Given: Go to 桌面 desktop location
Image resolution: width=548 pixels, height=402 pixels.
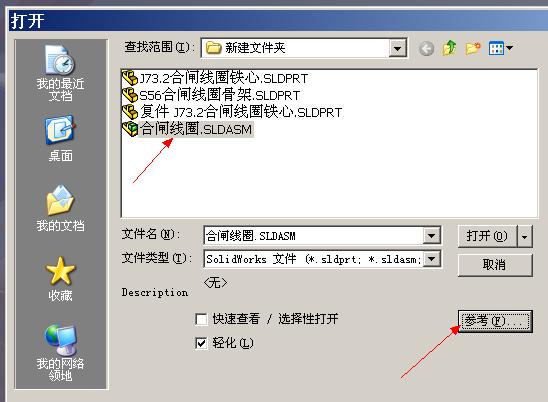Looking at the screenshot, I should [60, 138].
